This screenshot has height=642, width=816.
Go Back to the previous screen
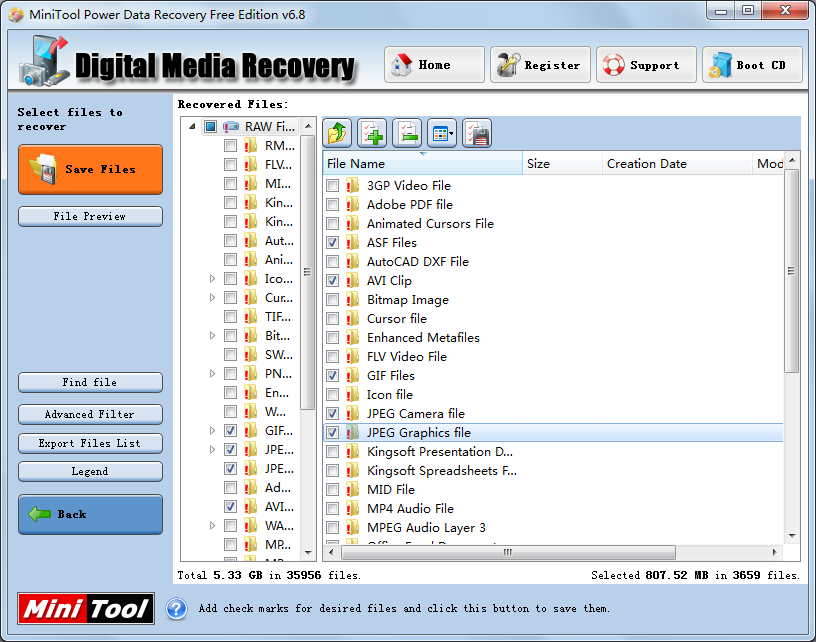click(x=91, y=515)
